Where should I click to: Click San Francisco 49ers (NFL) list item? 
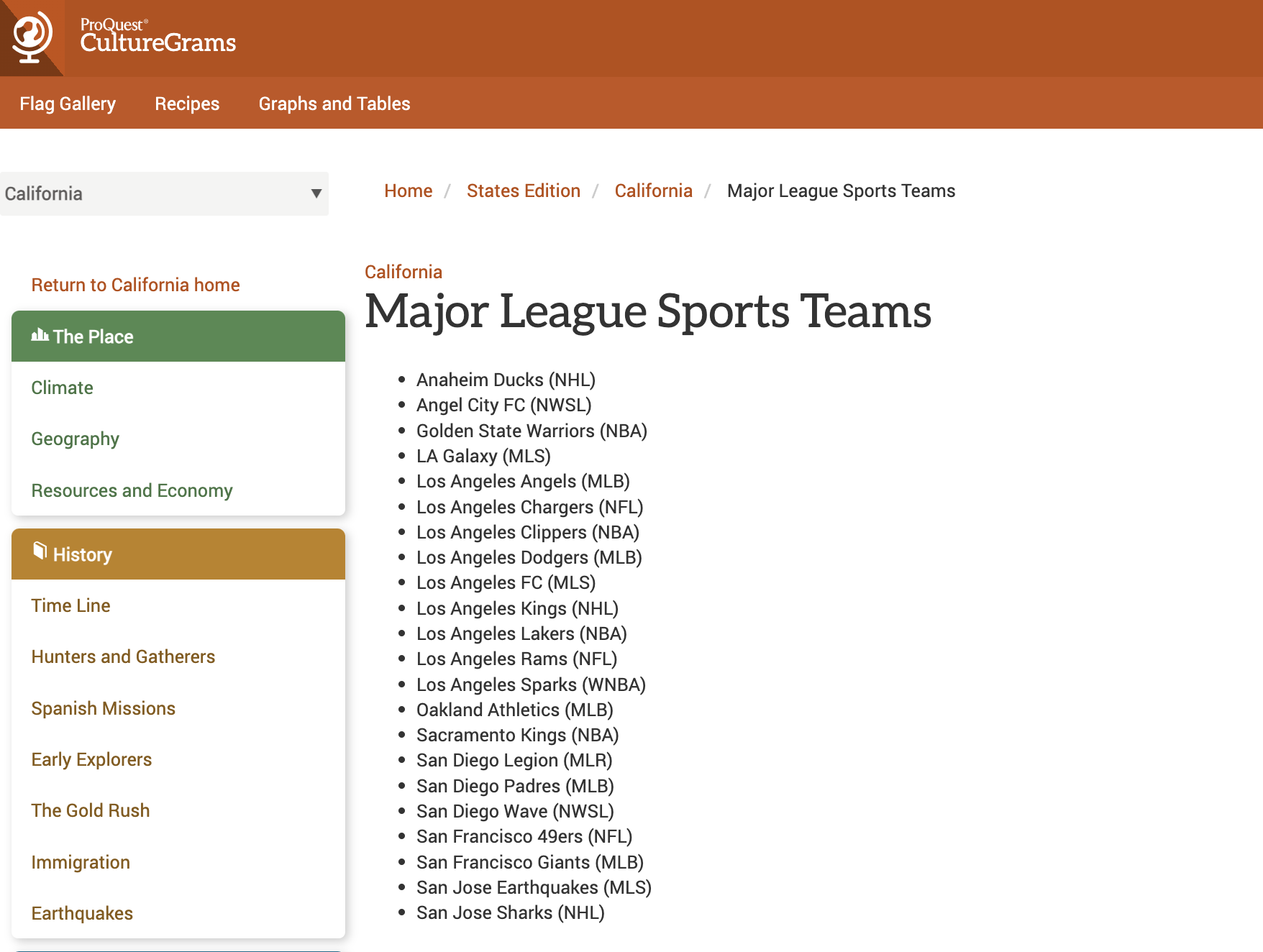pyautogui.click(x=525, y=836)
